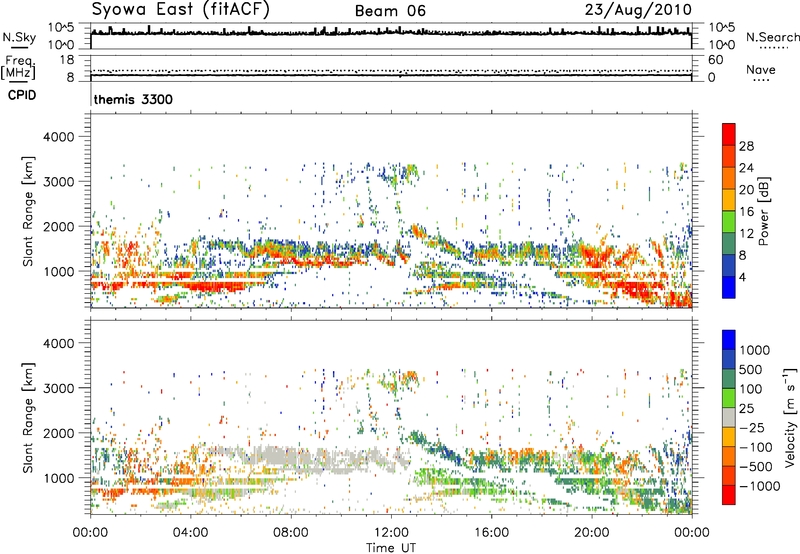Click the gray segment of Velocity colorbar
800x554 pixels.
729,418
